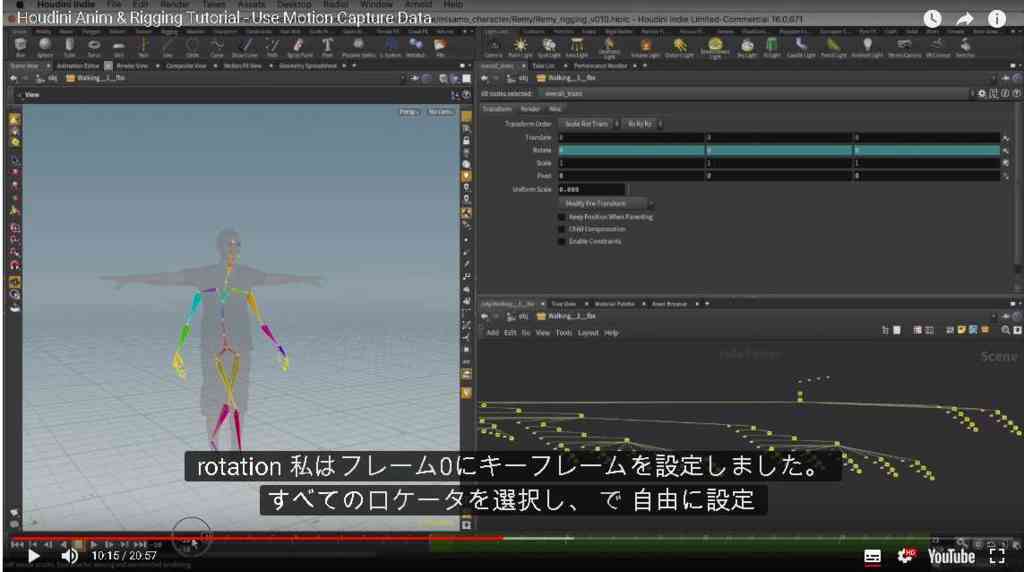Open node network search magnifier

1006,330
